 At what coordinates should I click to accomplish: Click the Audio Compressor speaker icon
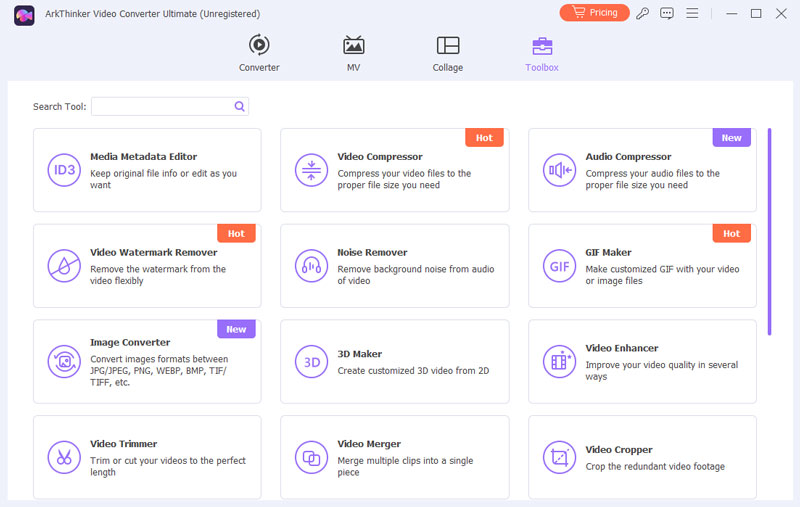pos(559,170)
